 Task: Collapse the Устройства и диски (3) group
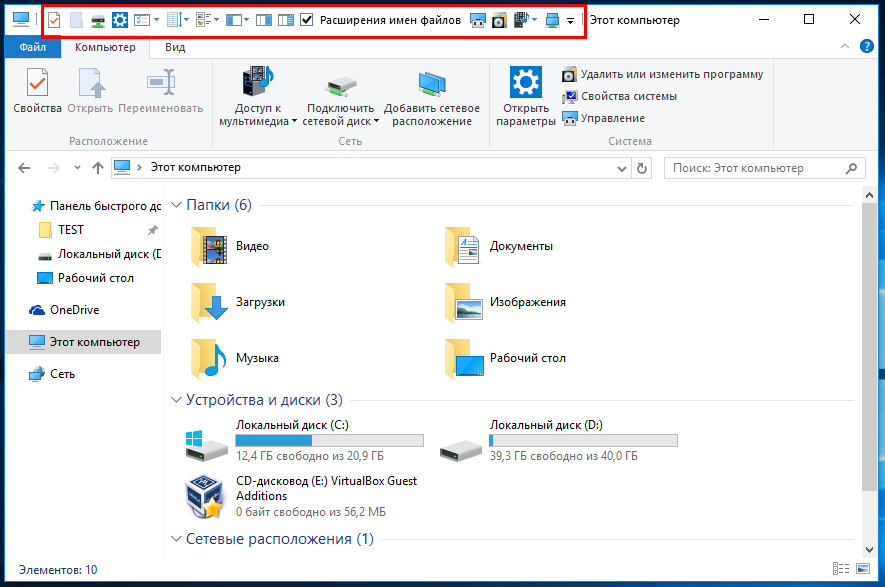click(176, 400)
